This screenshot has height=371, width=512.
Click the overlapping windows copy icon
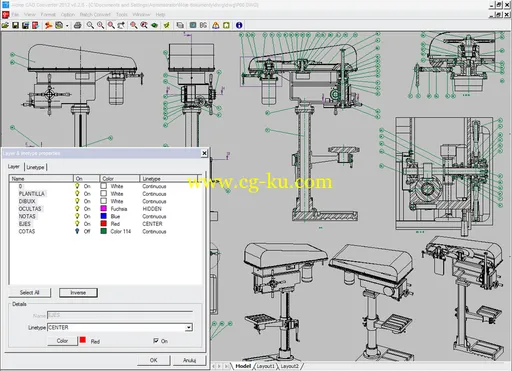(180, 25)
